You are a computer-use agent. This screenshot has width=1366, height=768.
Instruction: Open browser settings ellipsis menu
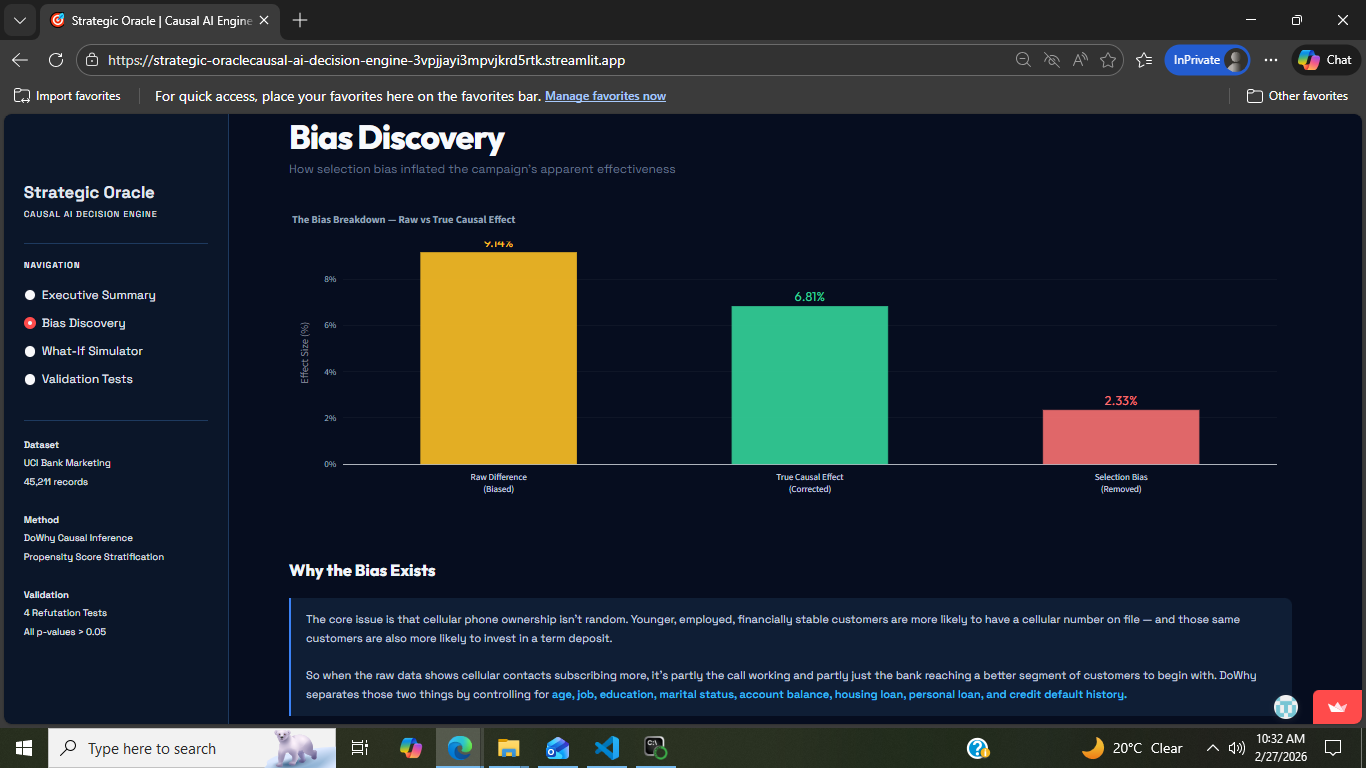point(1271,60)
